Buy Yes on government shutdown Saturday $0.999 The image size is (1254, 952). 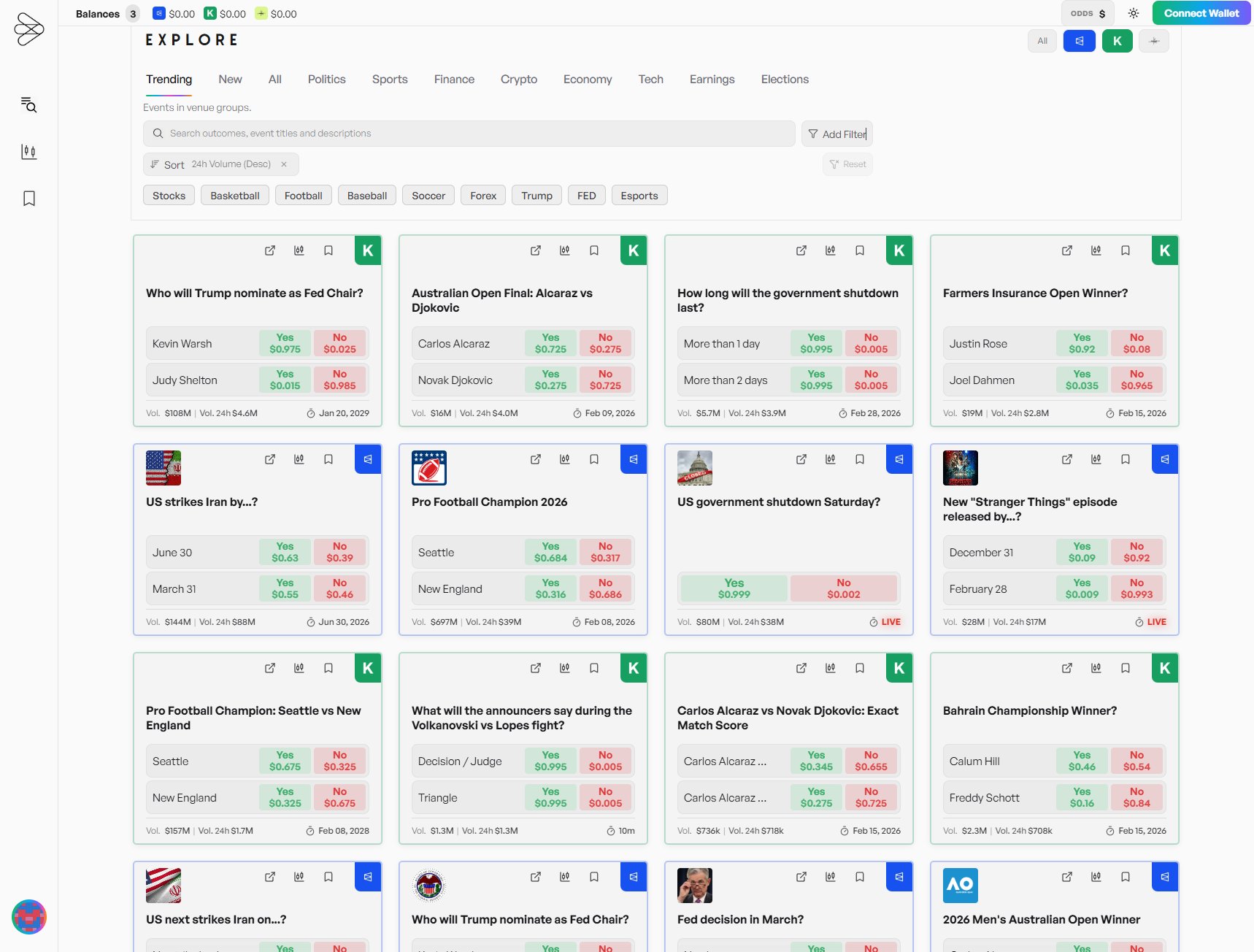coord(734,588)
